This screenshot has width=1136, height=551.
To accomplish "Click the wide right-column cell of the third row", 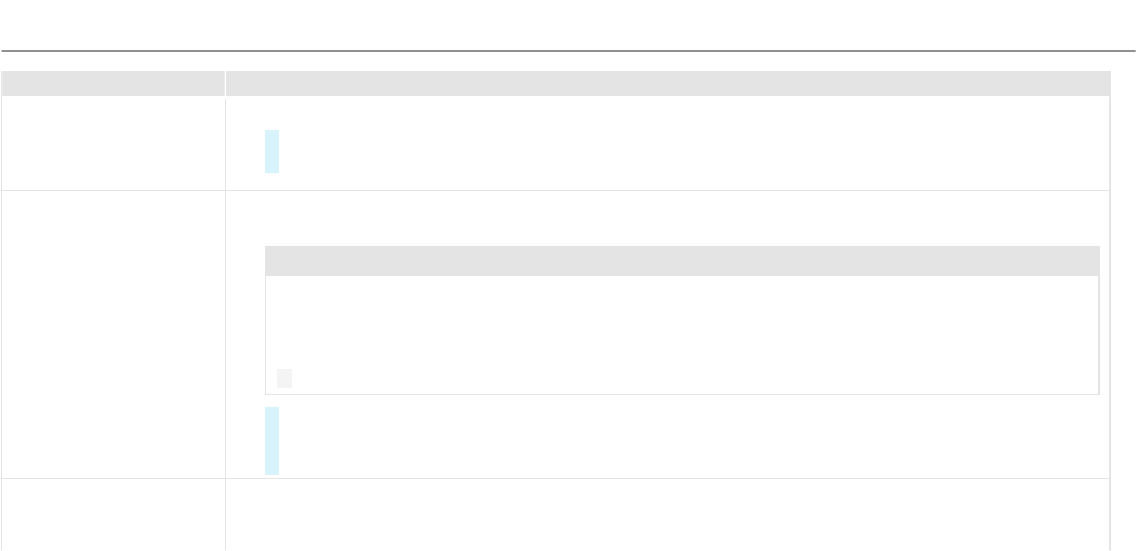I will [x=667, y=514].
